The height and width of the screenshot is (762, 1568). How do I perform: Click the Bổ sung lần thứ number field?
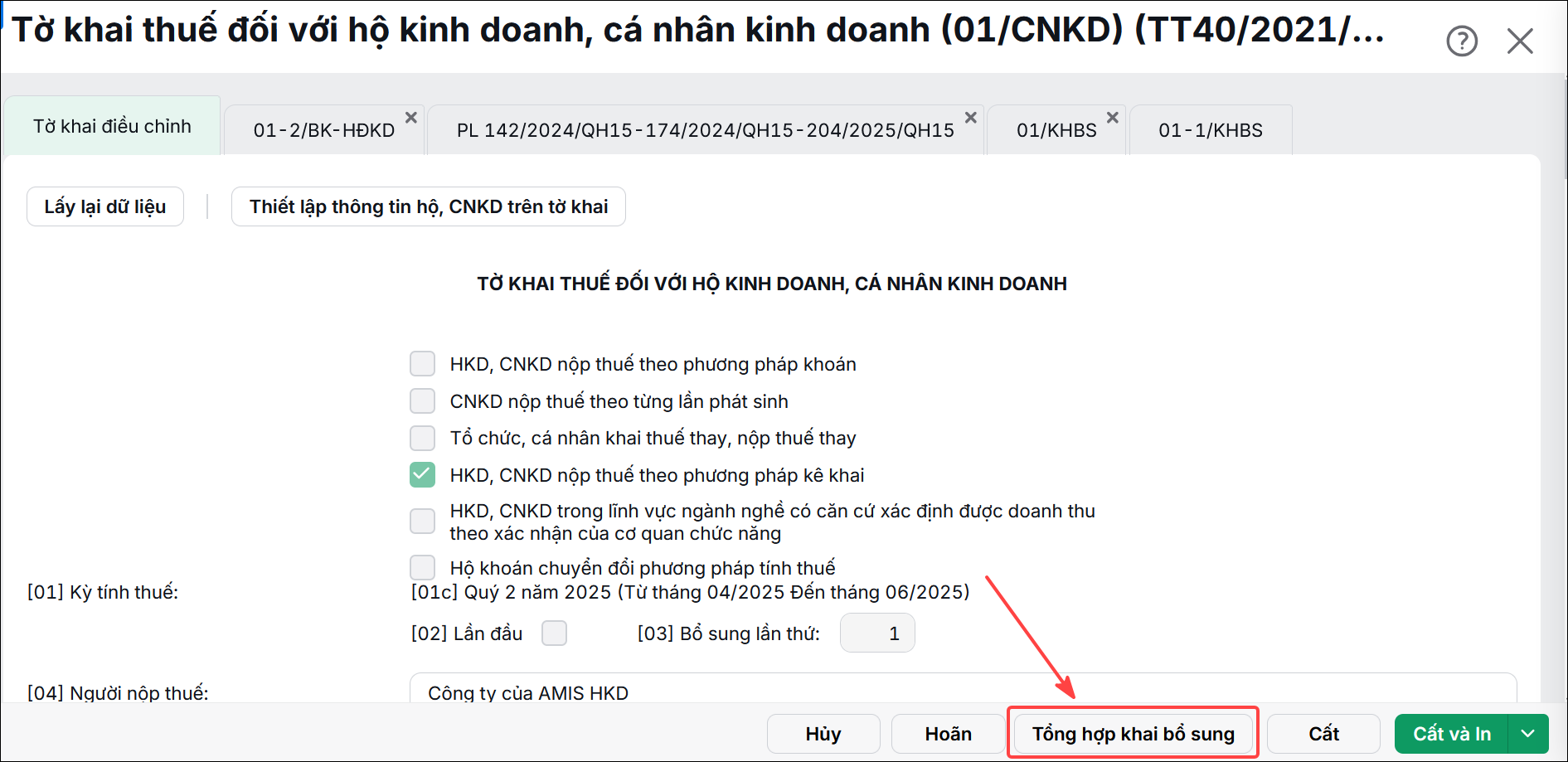coord(877,633)
